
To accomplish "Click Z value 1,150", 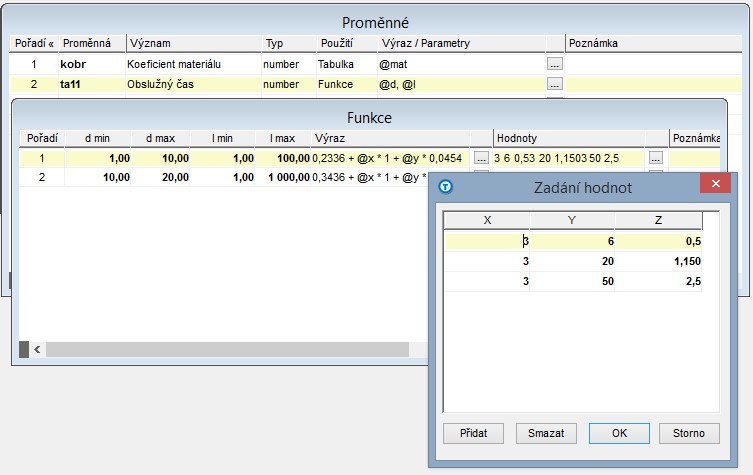I will (x=658, y=261).
